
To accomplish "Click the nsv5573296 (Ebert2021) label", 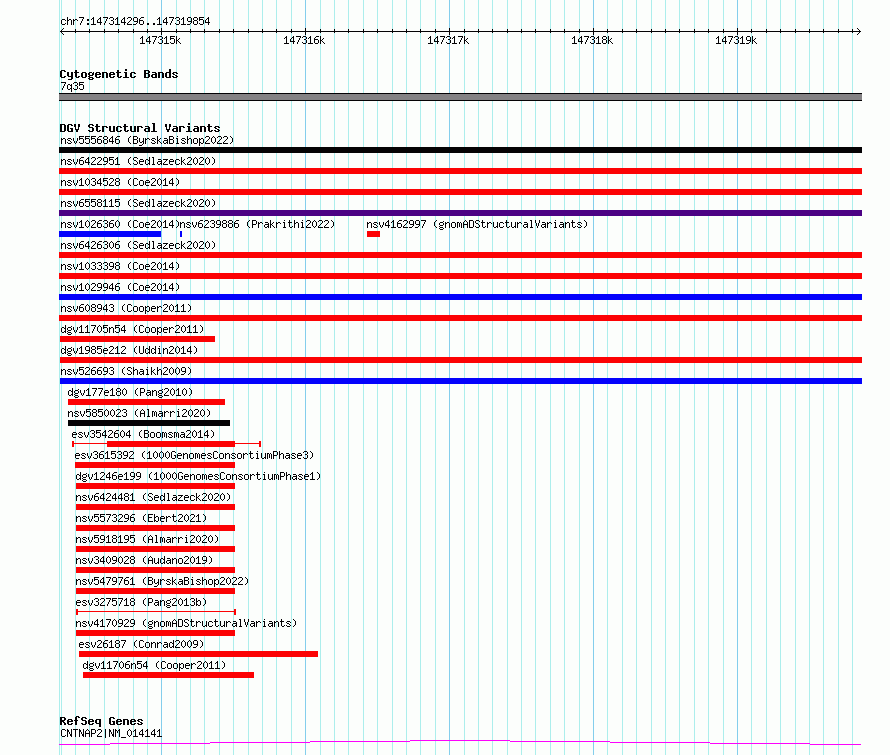I will (141, 518).
